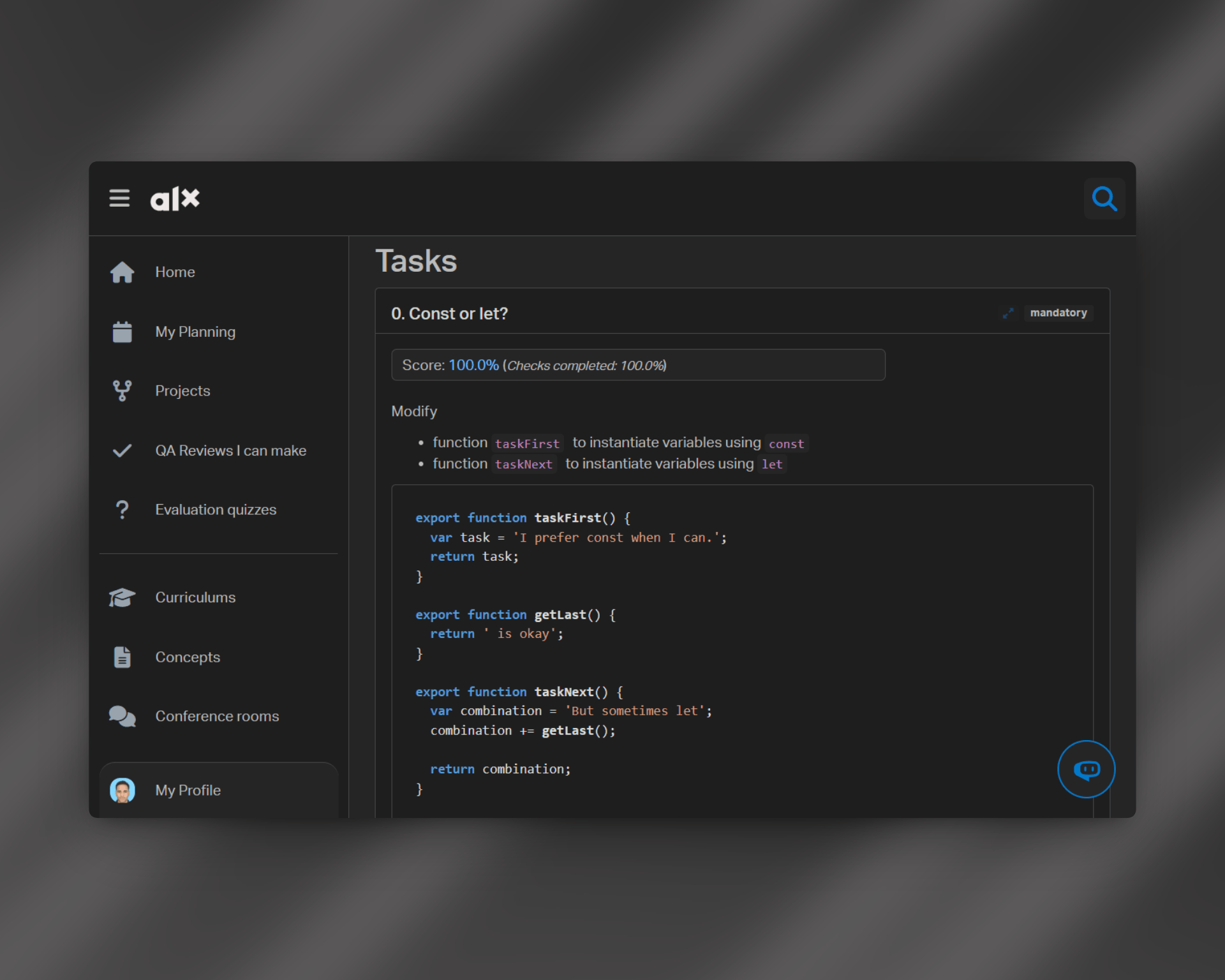The height and width of the screenshot is (980, 1225).
Task: Select the Home house icon
Action: click(122, 272)
